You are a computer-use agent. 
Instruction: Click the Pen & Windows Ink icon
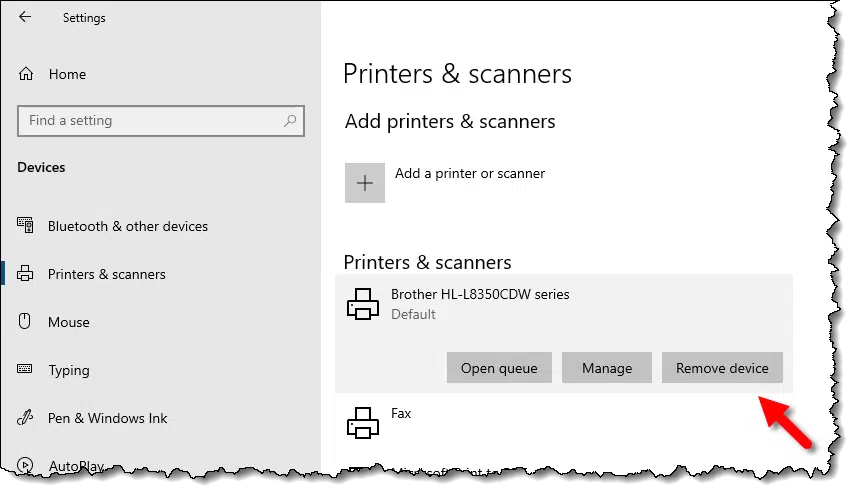click(25, 418)
